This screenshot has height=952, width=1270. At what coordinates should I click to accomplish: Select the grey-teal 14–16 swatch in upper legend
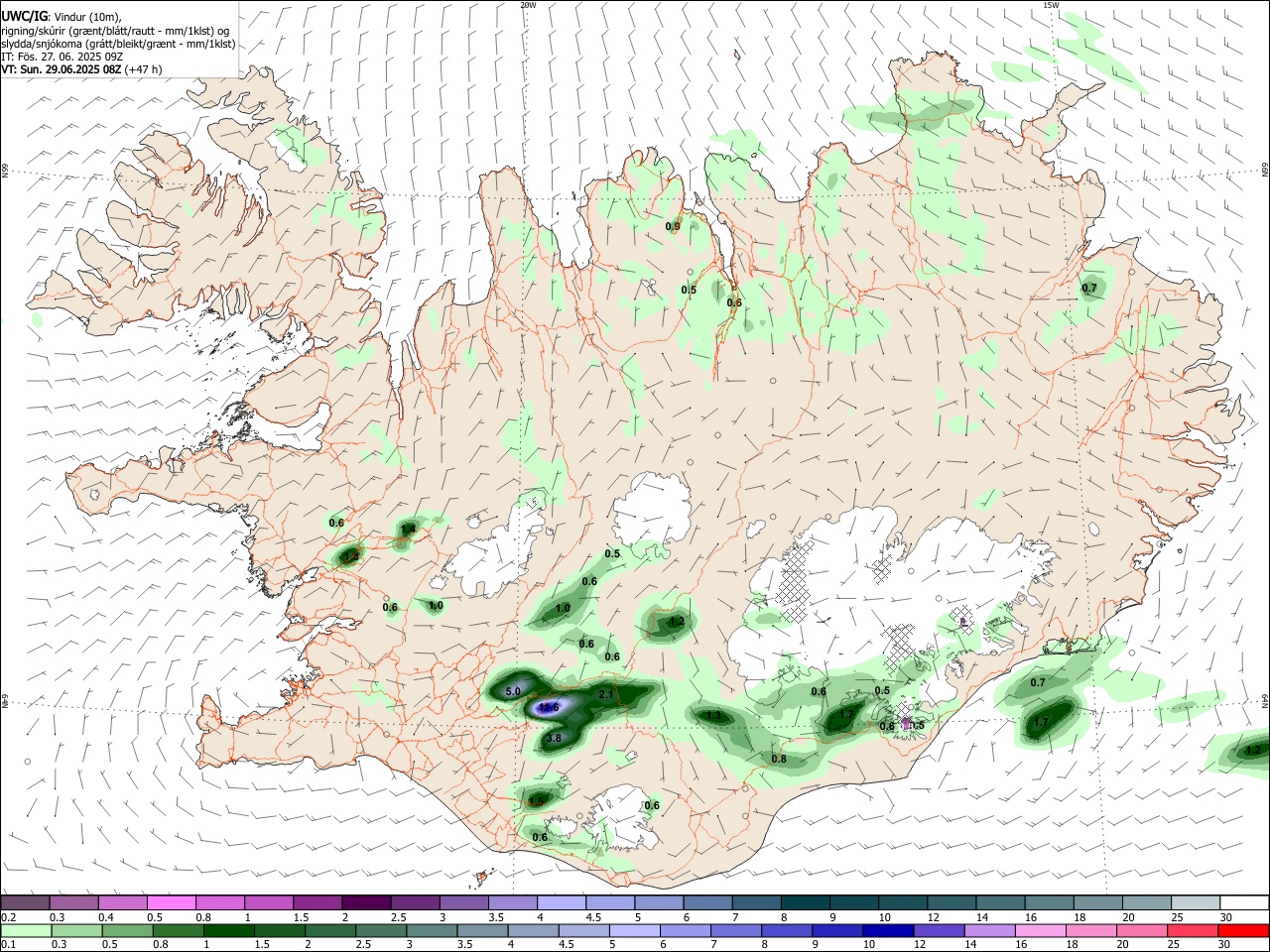1000,902
